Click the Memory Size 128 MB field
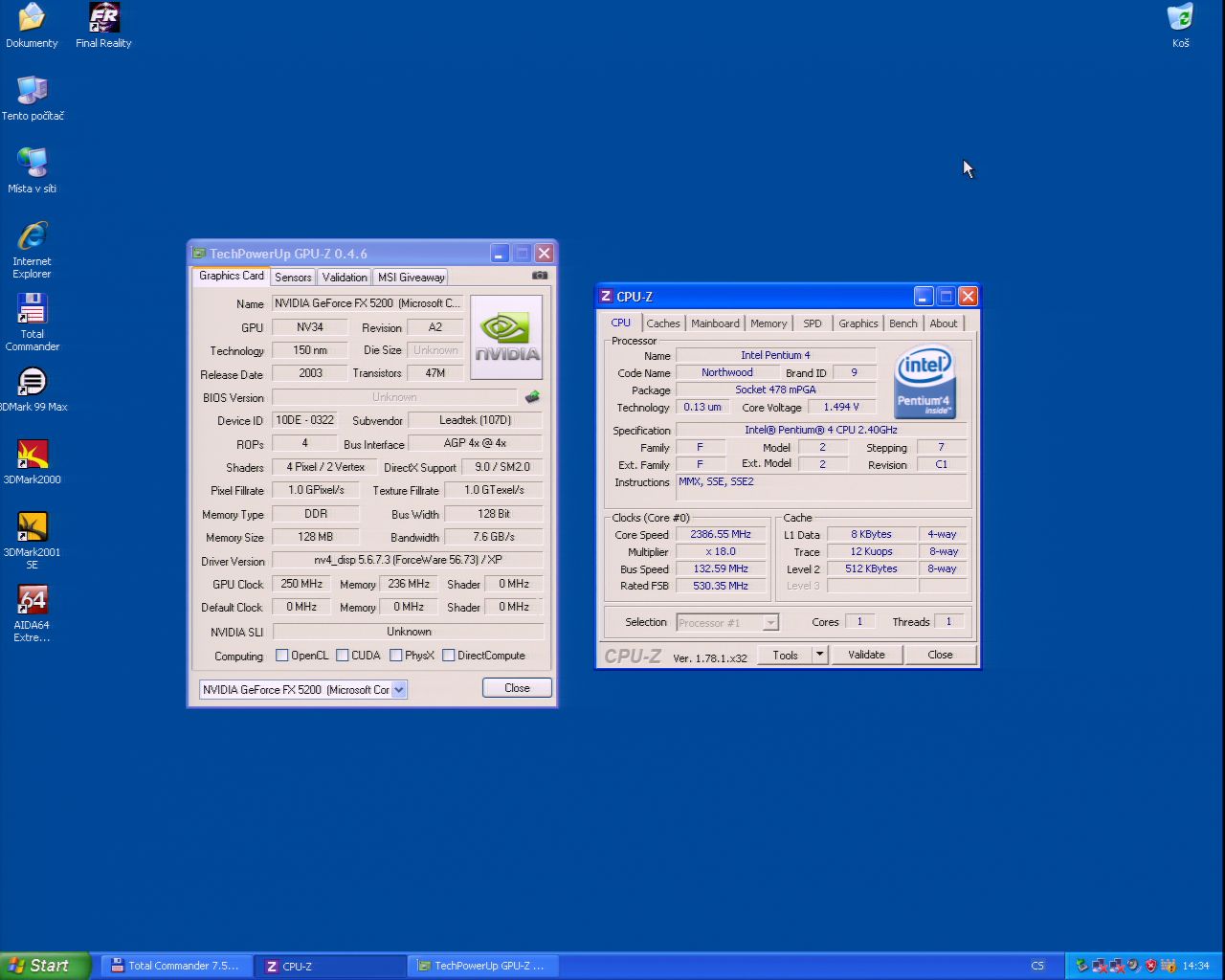 click(316, 537)
